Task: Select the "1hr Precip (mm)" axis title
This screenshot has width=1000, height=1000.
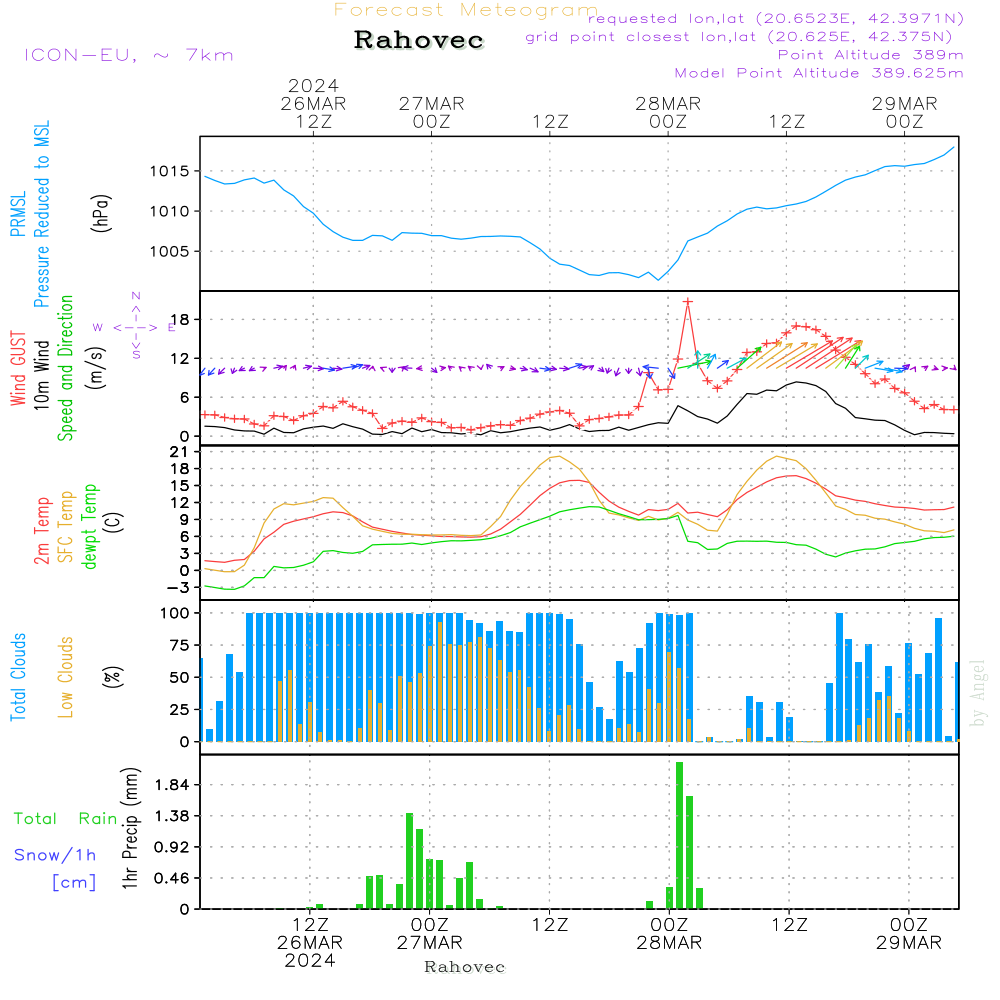Action: point(129,828)
